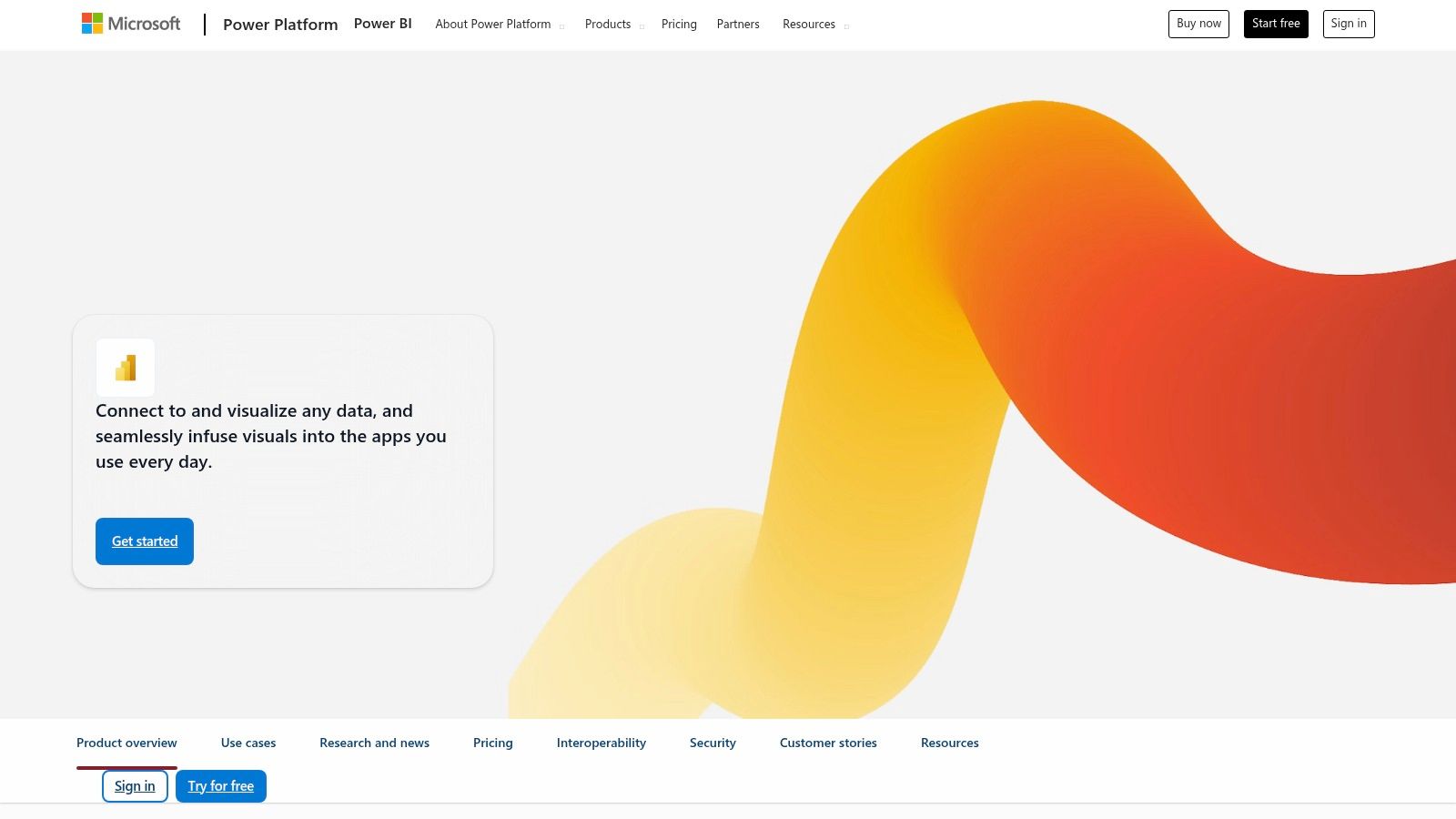Click the Microsoft logo

pyautogui.click(x=130, y=23)
